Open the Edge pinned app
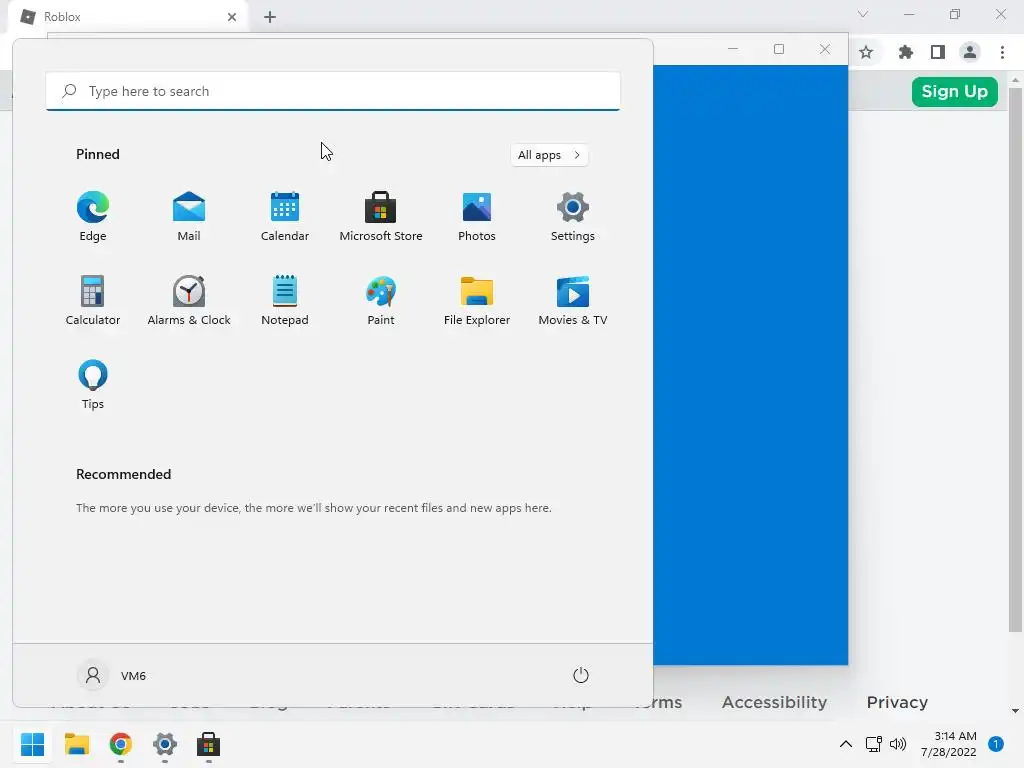 click(93, 217)
